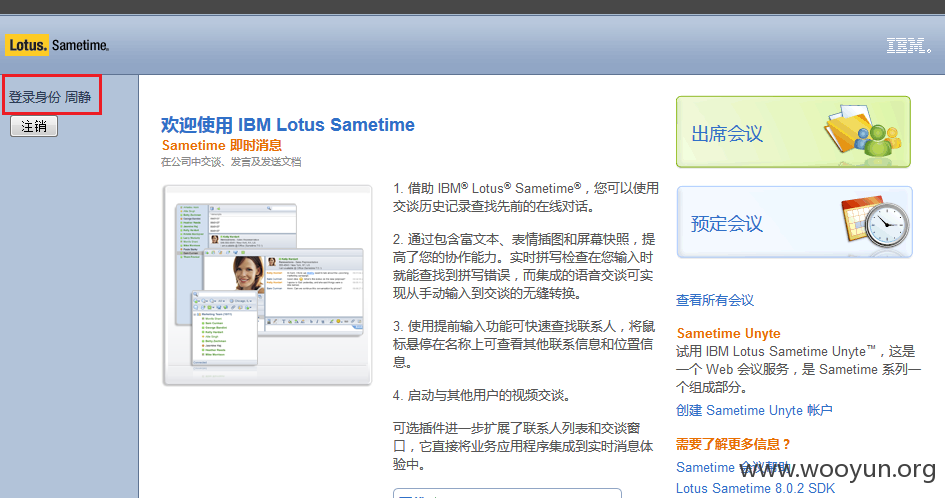
Task: Click the 注销 logout button
Action: tap(34, 126)
